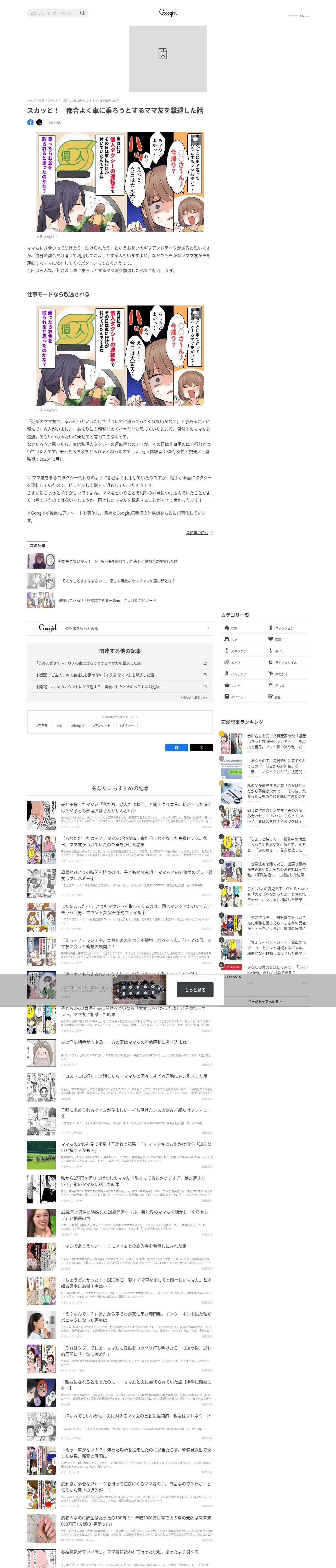Screen dimensions: 336x1568
Task: Share via X icon under article title
Action: pyautogui.click(x=40, y=122)
